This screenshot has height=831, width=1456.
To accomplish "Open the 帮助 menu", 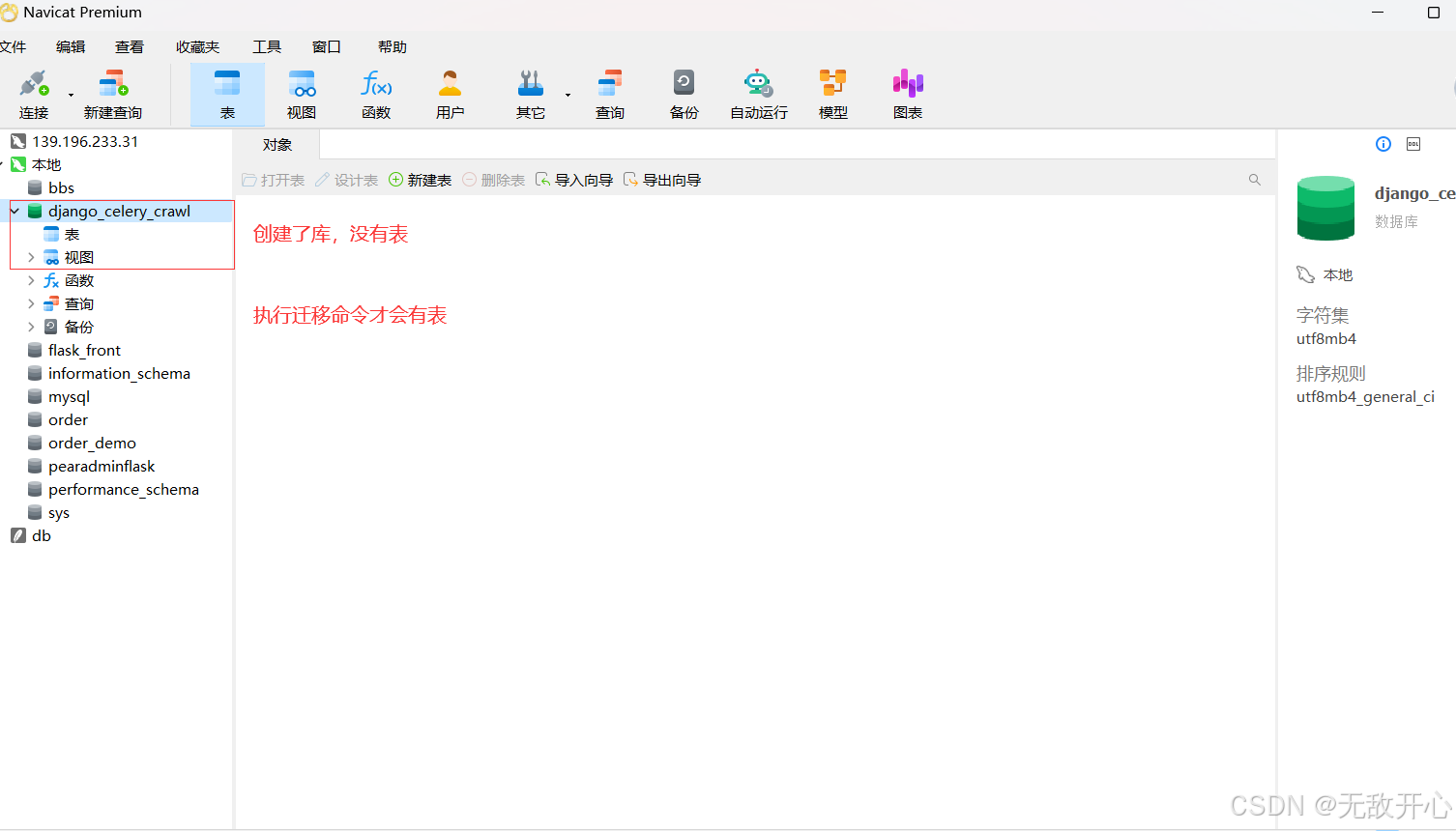I will 393,46.
